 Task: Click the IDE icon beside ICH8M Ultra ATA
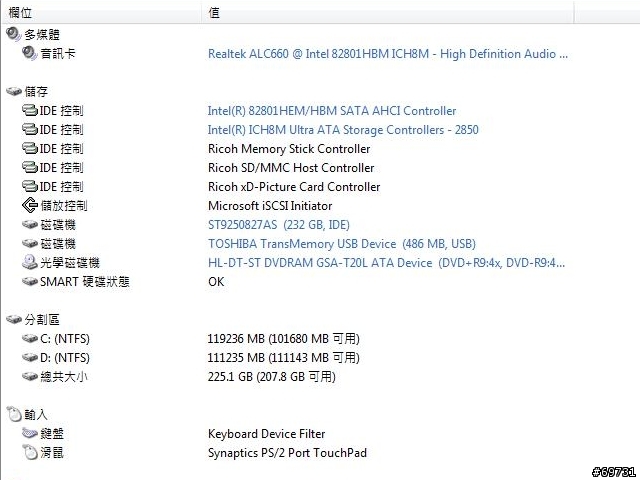tap(30, 129)
